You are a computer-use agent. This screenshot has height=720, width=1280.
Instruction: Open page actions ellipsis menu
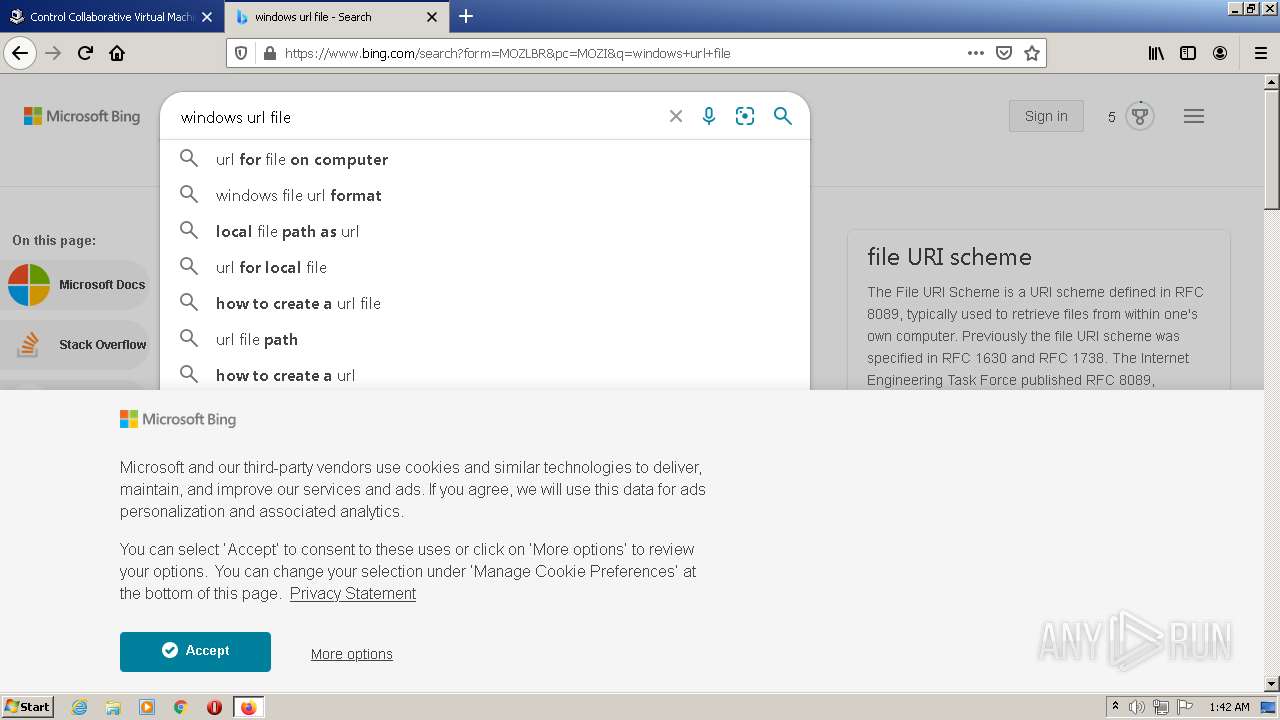pyautogui.click(x=976, y=53)
